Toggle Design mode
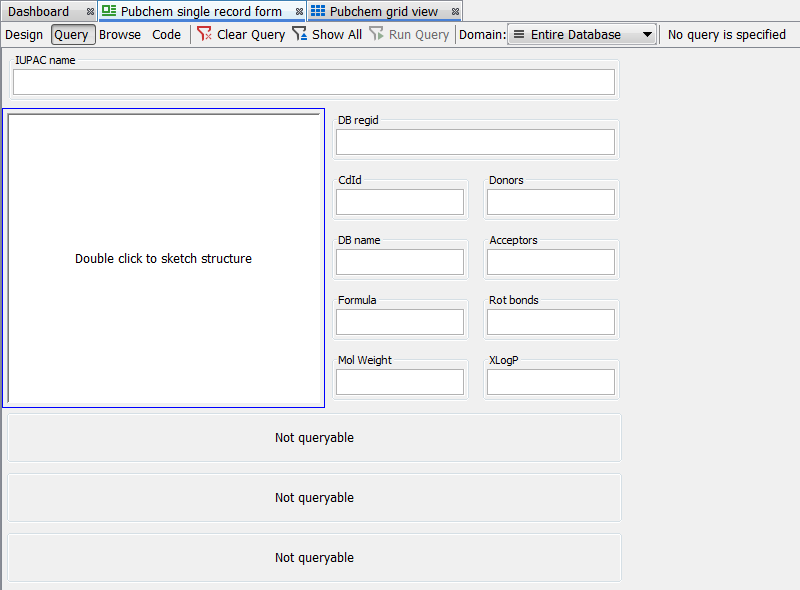800x590 pixels. (24, 34)
